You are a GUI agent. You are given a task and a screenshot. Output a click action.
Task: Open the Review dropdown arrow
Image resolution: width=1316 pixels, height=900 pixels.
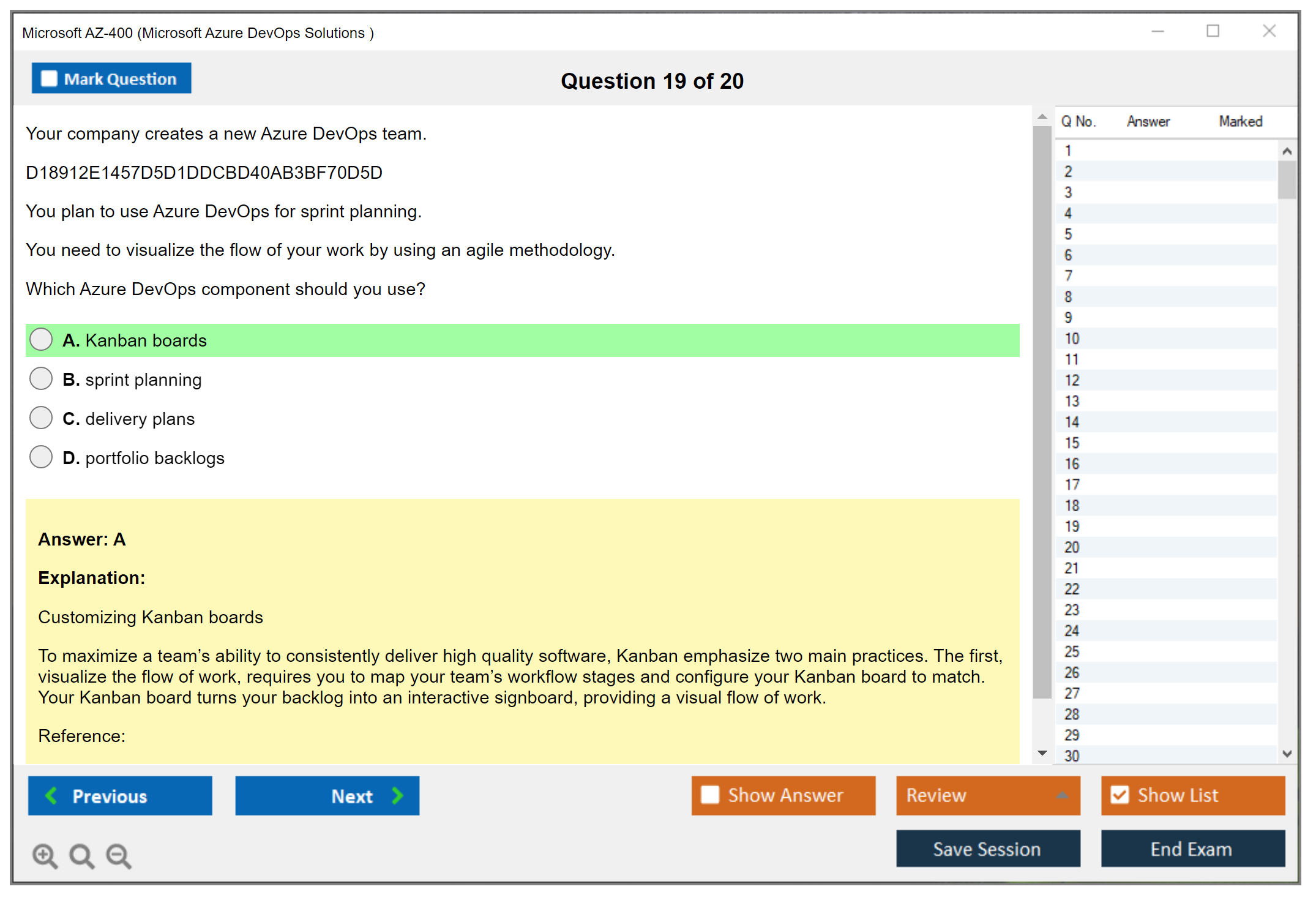(x=1062, y=795)
